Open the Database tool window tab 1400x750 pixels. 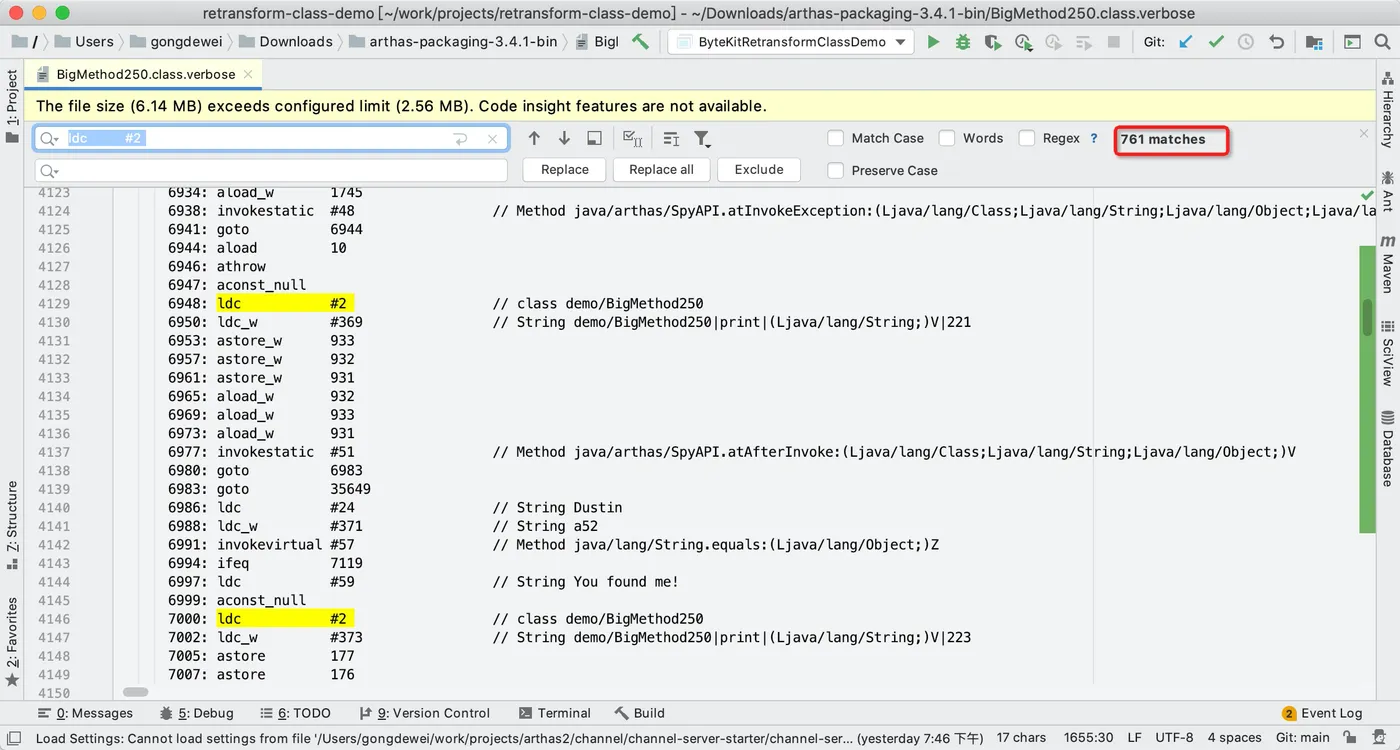click(1388, 448)
